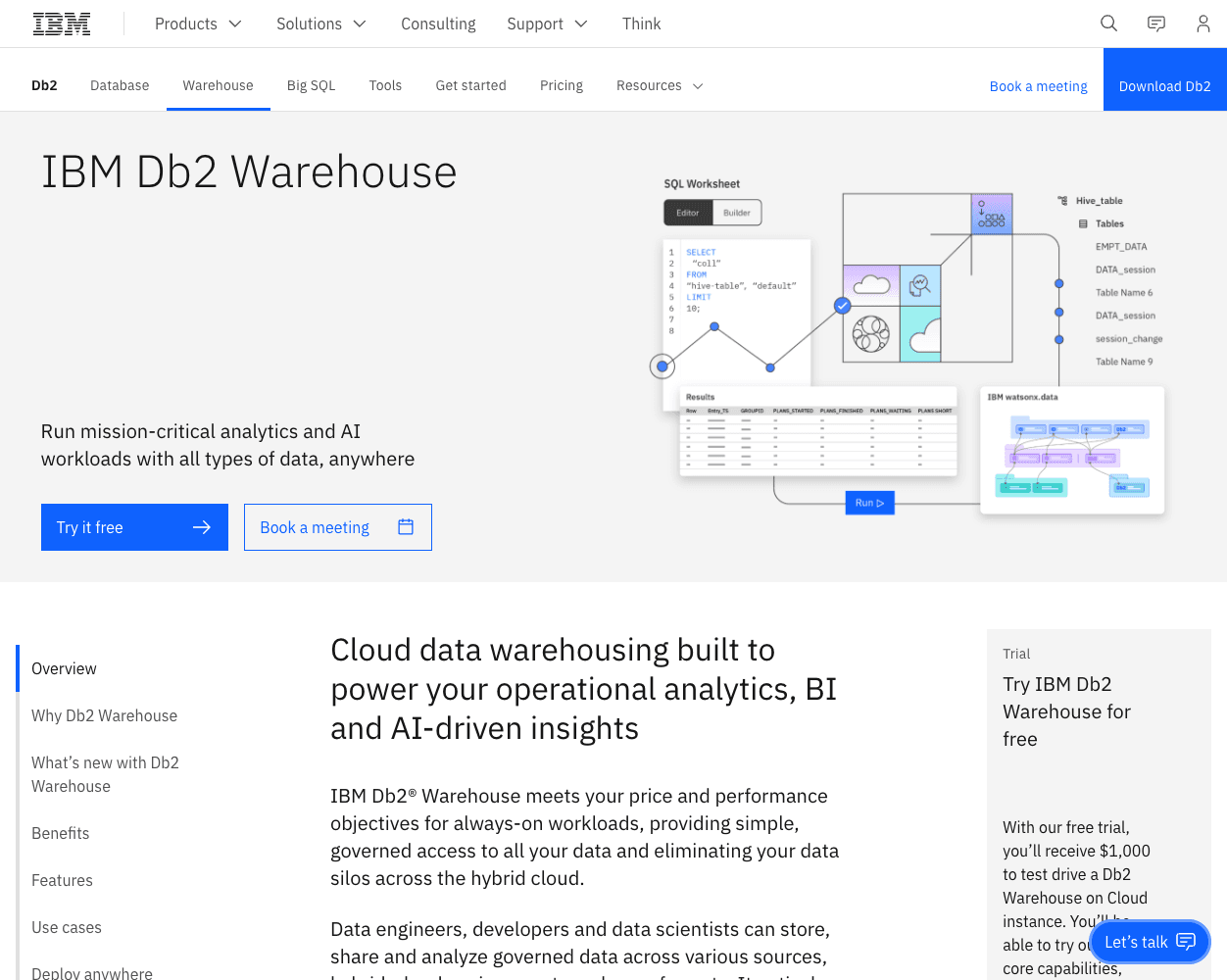Viewport: 1227px width, 980px height.
Task: Click 'Try IBM Db2 Warehouse for free' heading
Action: pyautogui.click(x=1067, y=711)
